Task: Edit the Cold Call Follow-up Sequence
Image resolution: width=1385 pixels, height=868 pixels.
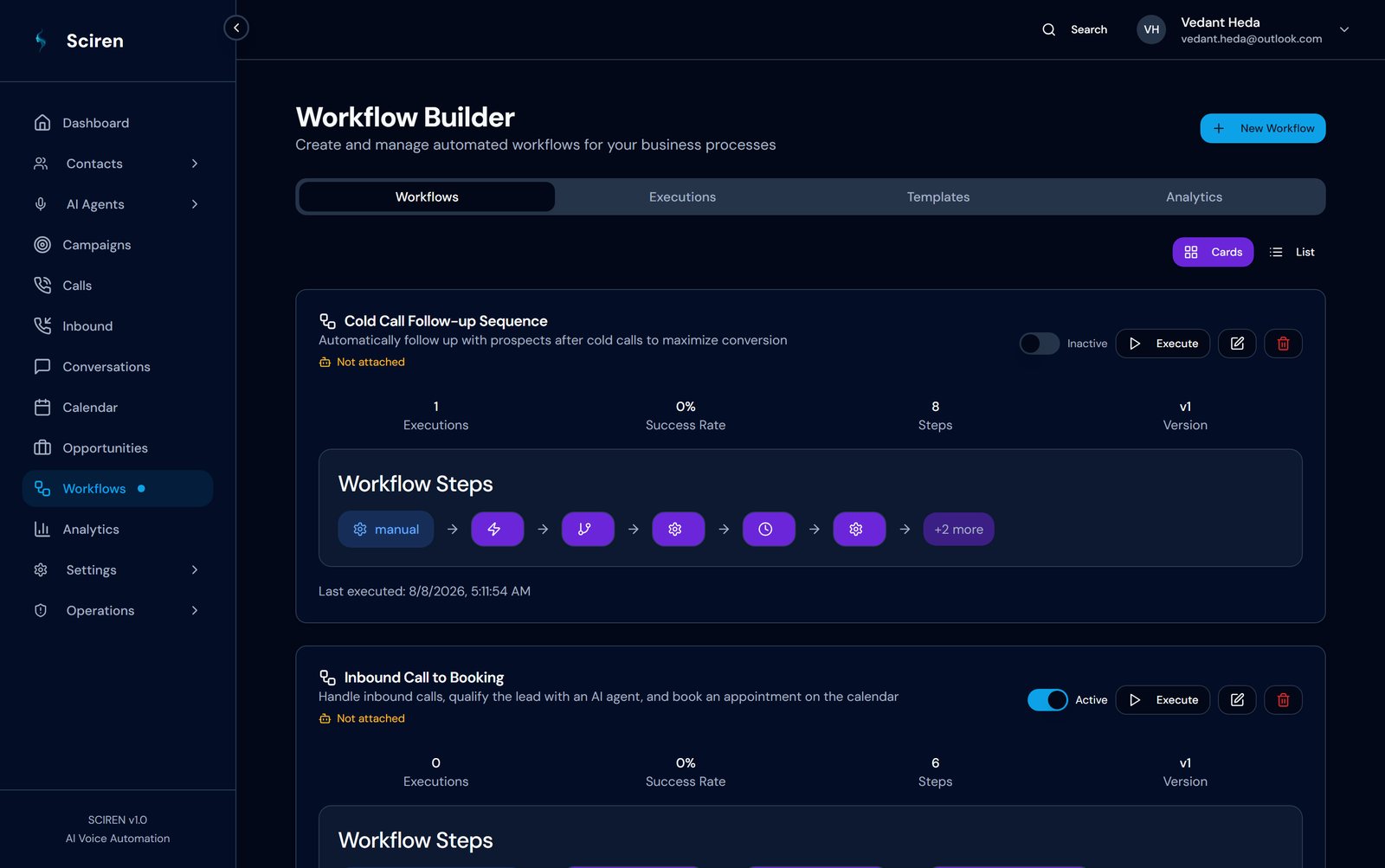Action: point(1237,344)
